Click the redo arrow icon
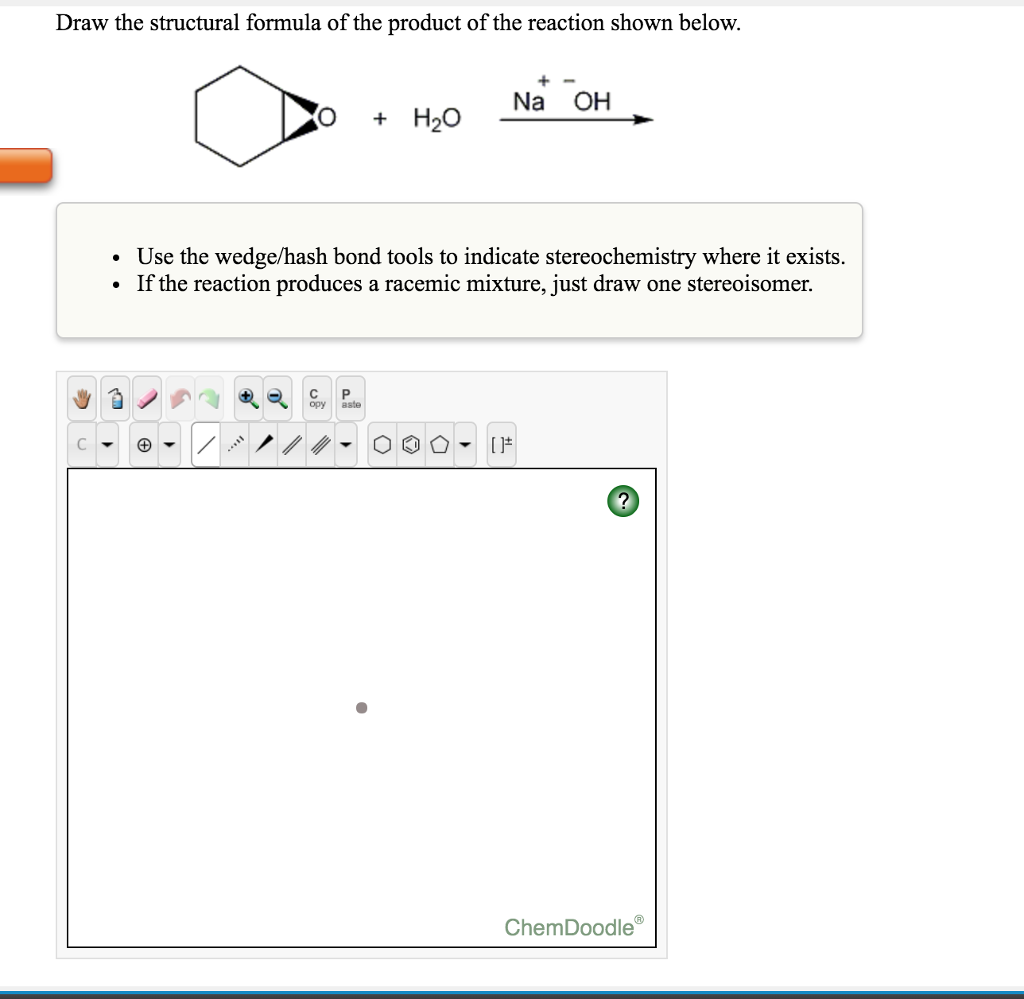This screenshot has width=1024, height=999. point(209,399)
